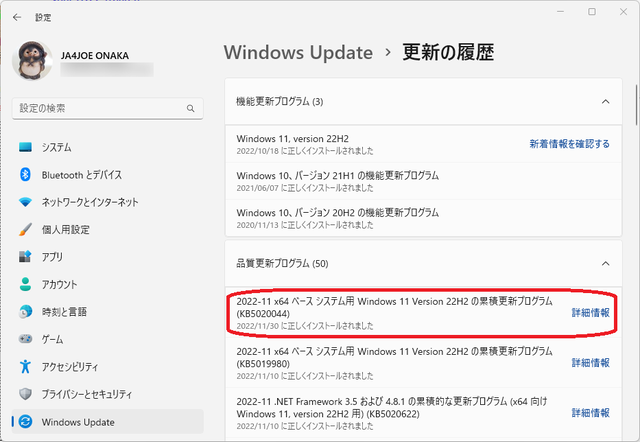Click 新着情報を確認する link
Viewport: 640px width, 442px height.
pos(569,144)
